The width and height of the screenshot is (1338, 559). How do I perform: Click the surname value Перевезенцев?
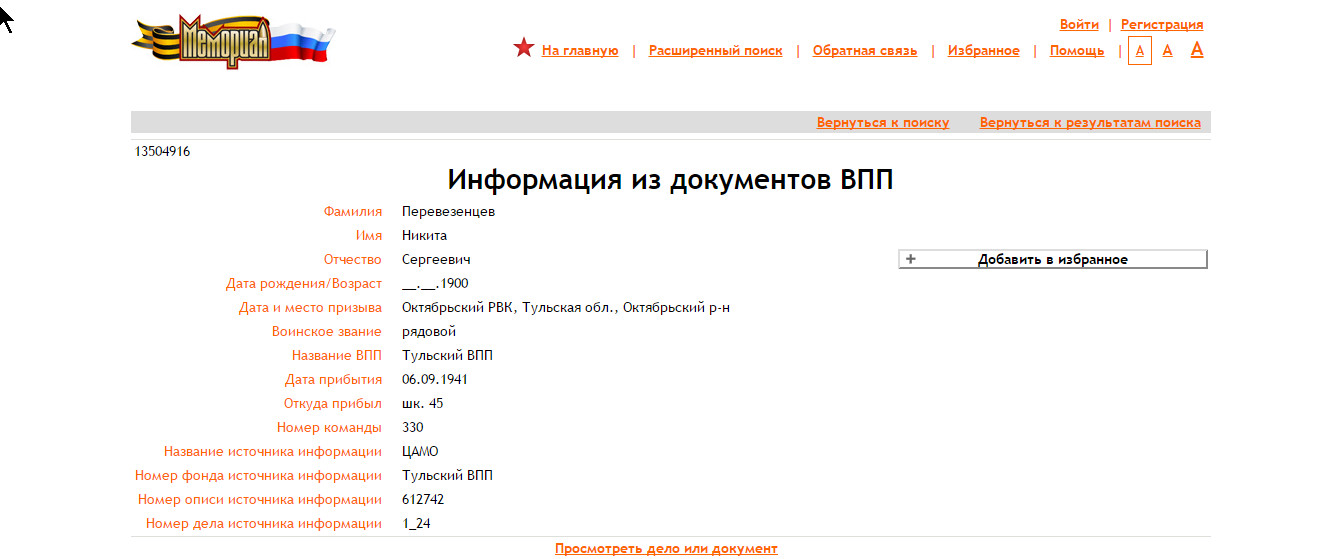[x=448, y=211]
